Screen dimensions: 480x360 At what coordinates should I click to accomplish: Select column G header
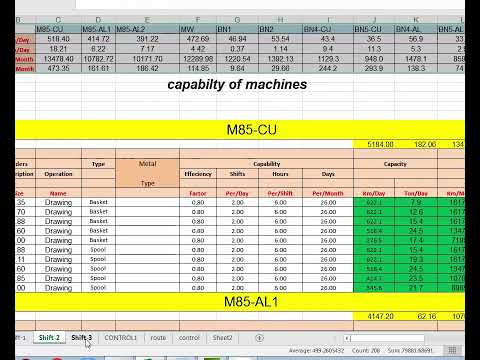click(237, 20)
